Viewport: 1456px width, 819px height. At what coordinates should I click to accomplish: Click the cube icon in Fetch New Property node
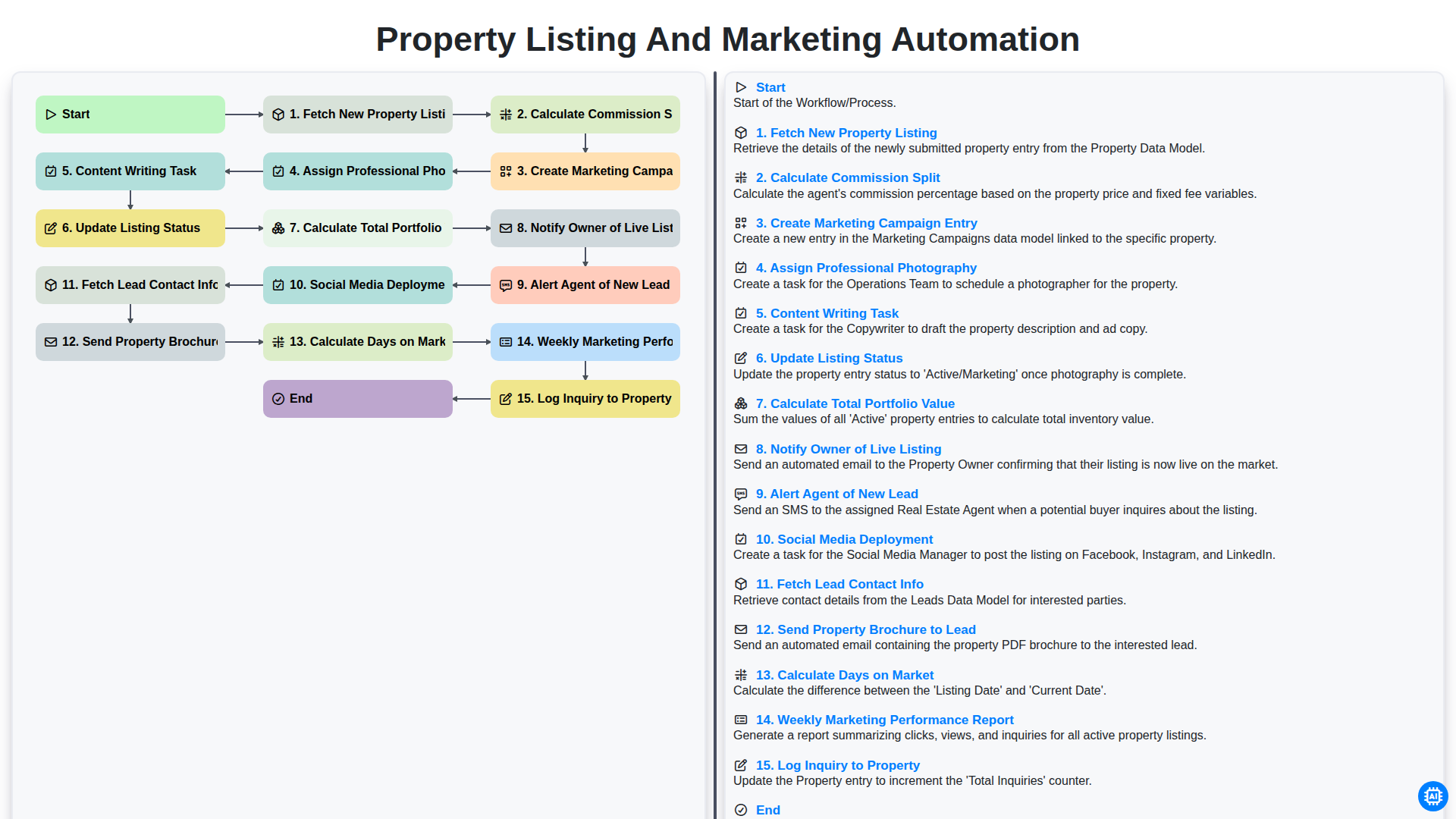(x=278, y=115)
